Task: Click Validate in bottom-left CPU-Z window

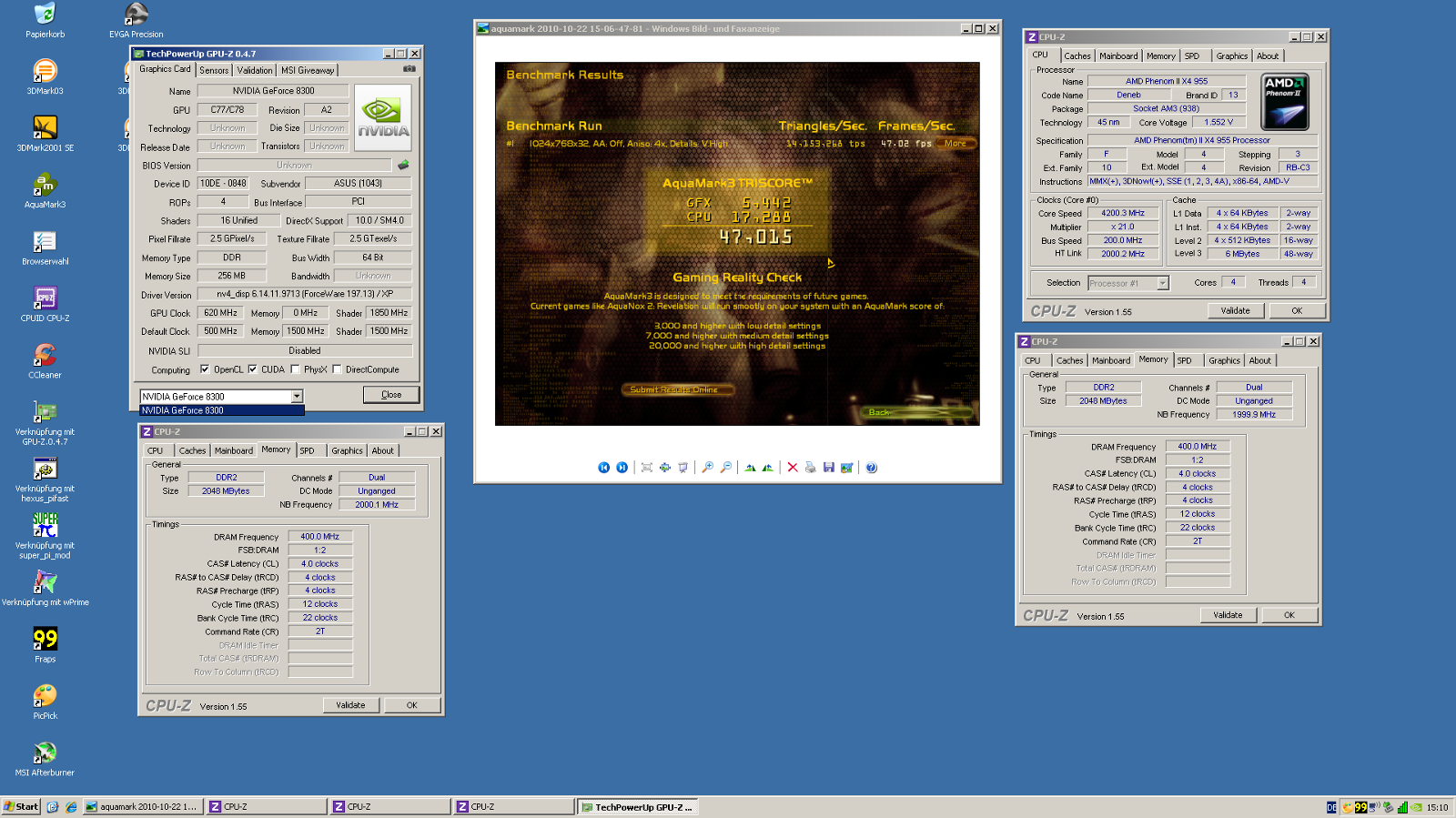Action: click(350, 705)
